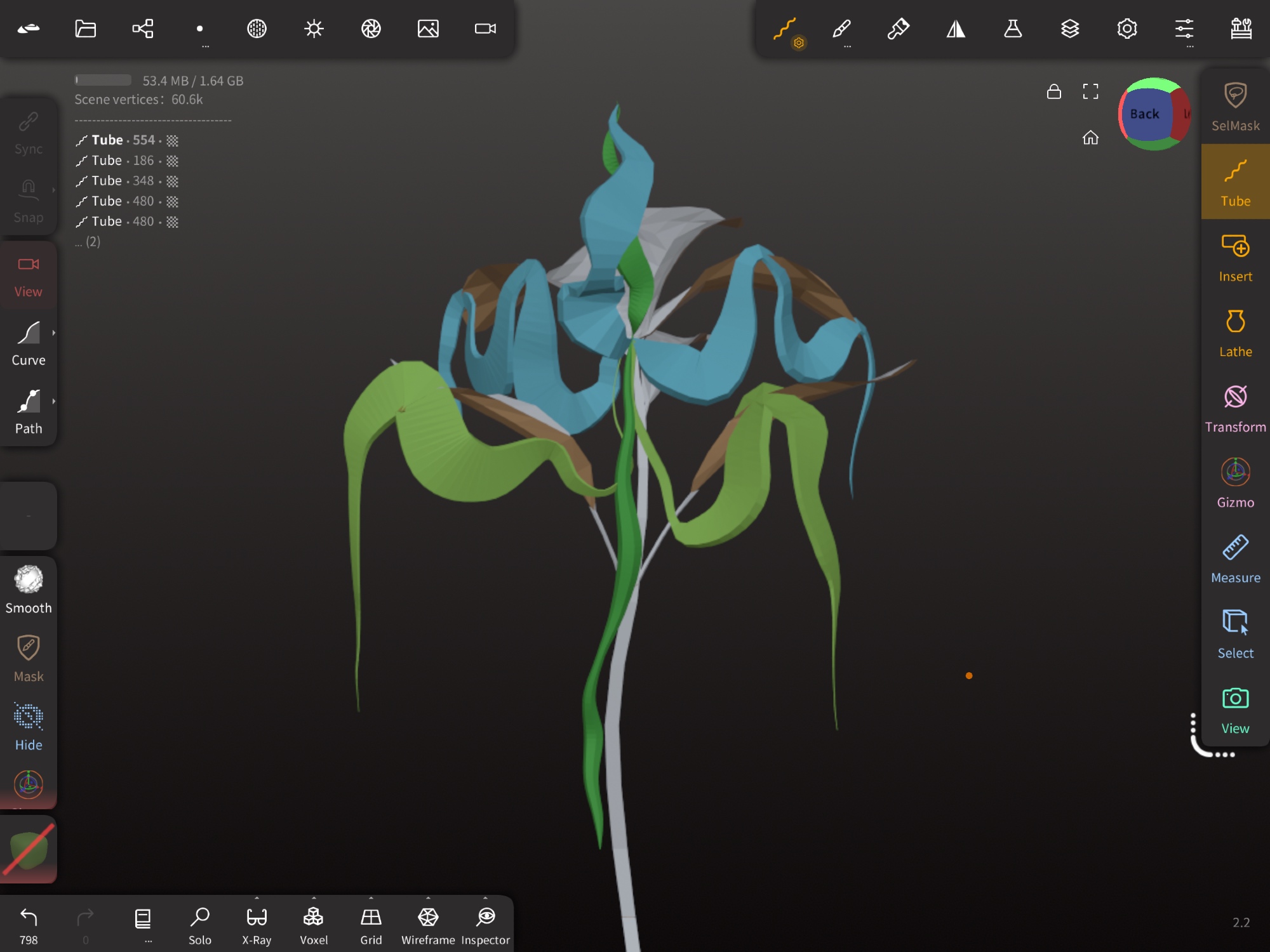The width and height of the screenshot is (1270, 952).
Task: Open the symmetry settings icon
Action: click(x=956, y=29)
